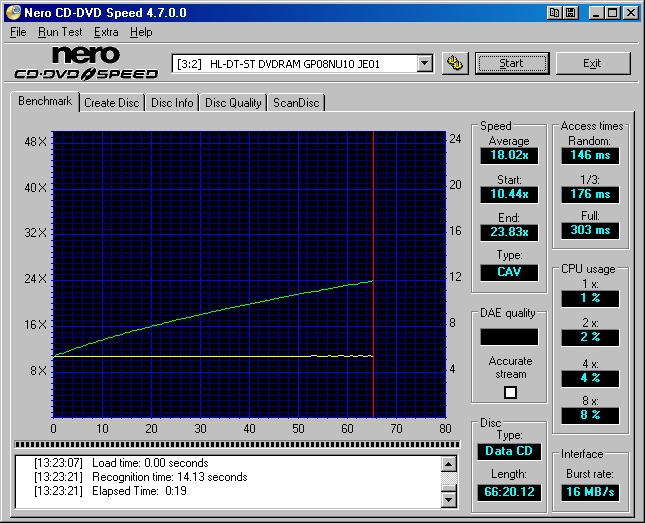Click the Start button
This screenshot has width=645, height=523.
coord(512,63)
